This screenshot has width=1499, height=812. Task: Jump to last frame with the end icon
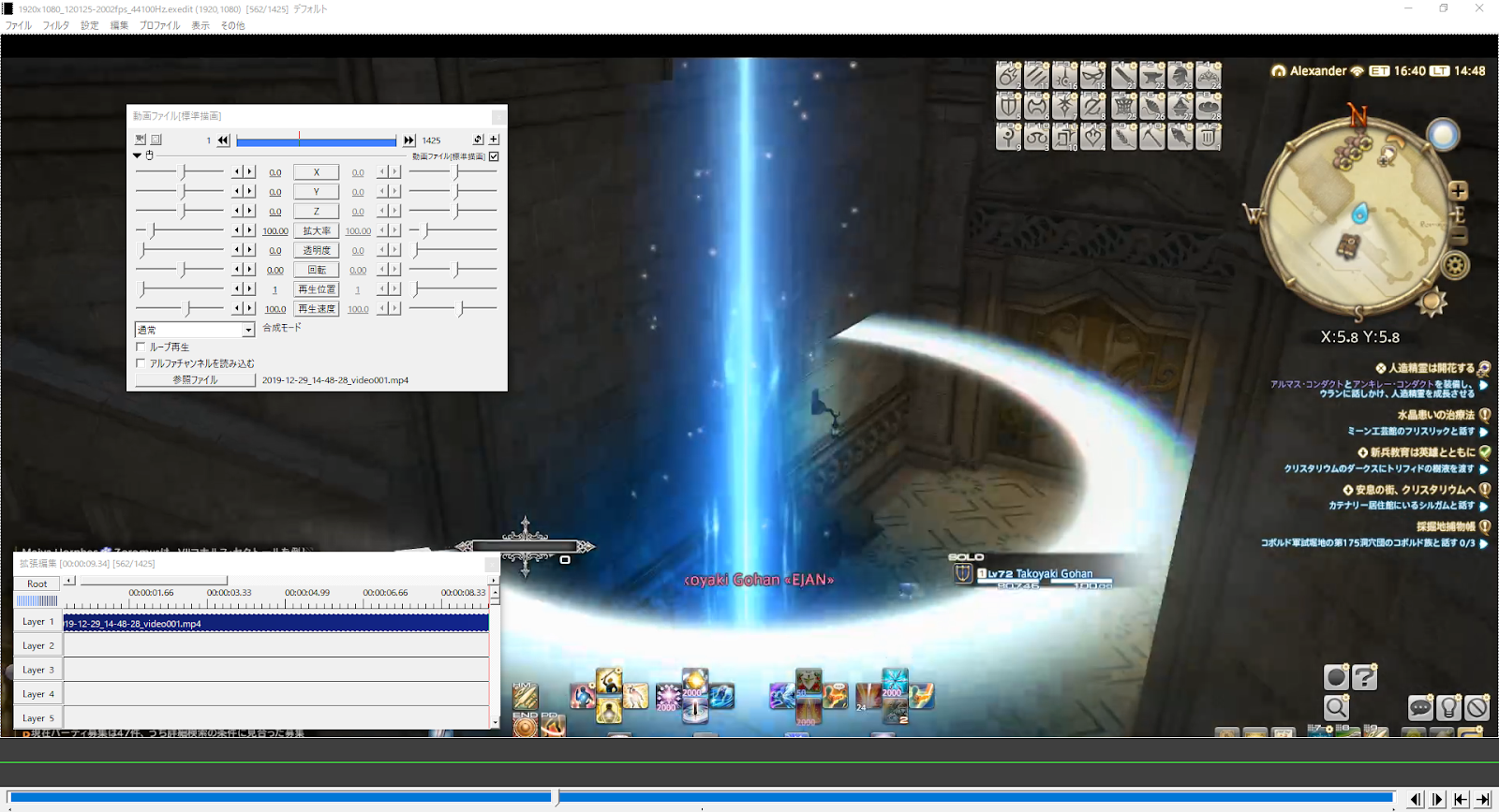pos(1483,799)
